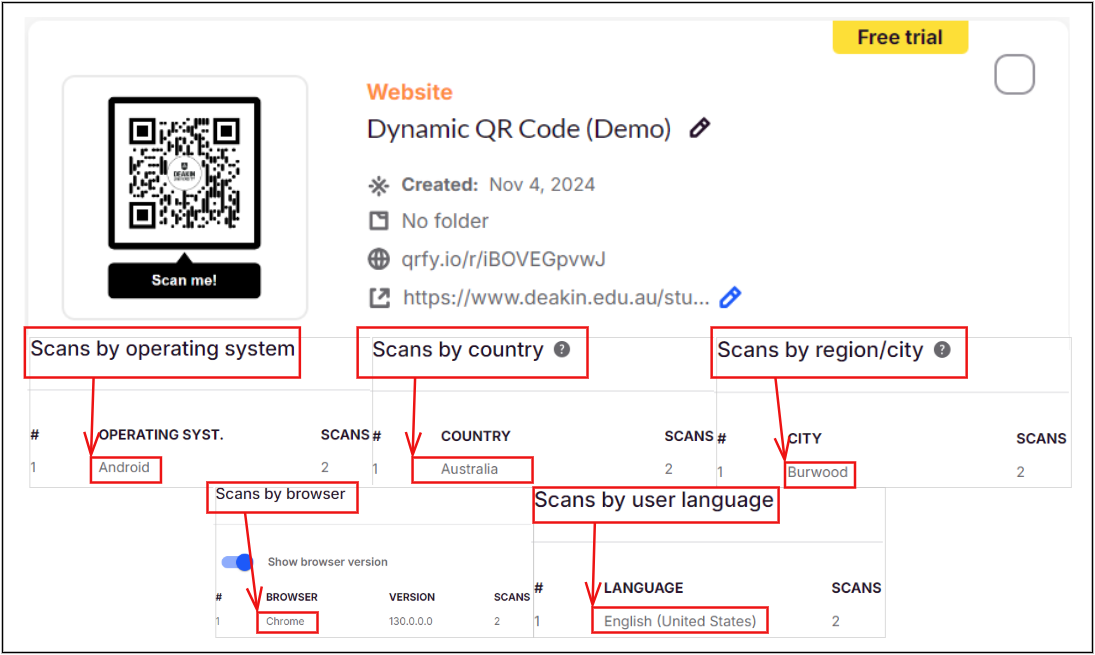The height and width of the screenshot is (655, 1095).
Task: Select the Chrome browser row
Action: 286,621
